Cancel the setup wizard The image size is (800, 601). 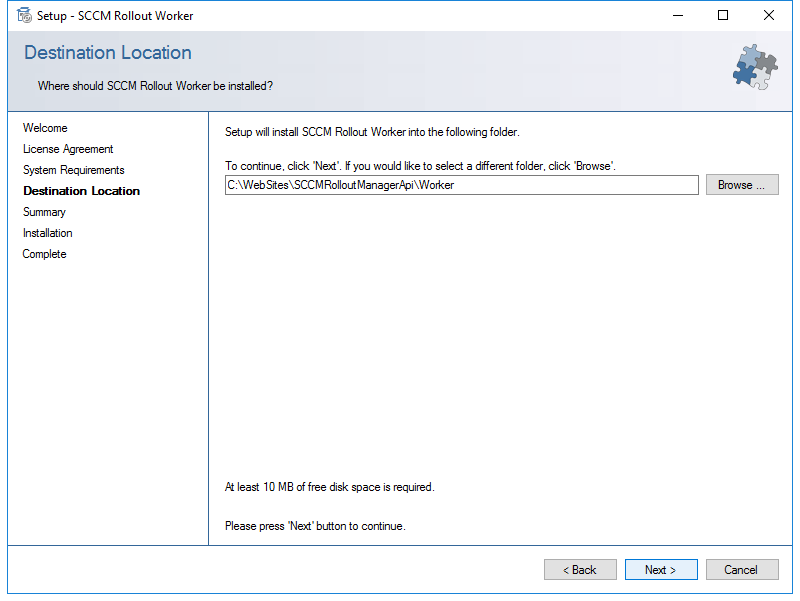742,569
